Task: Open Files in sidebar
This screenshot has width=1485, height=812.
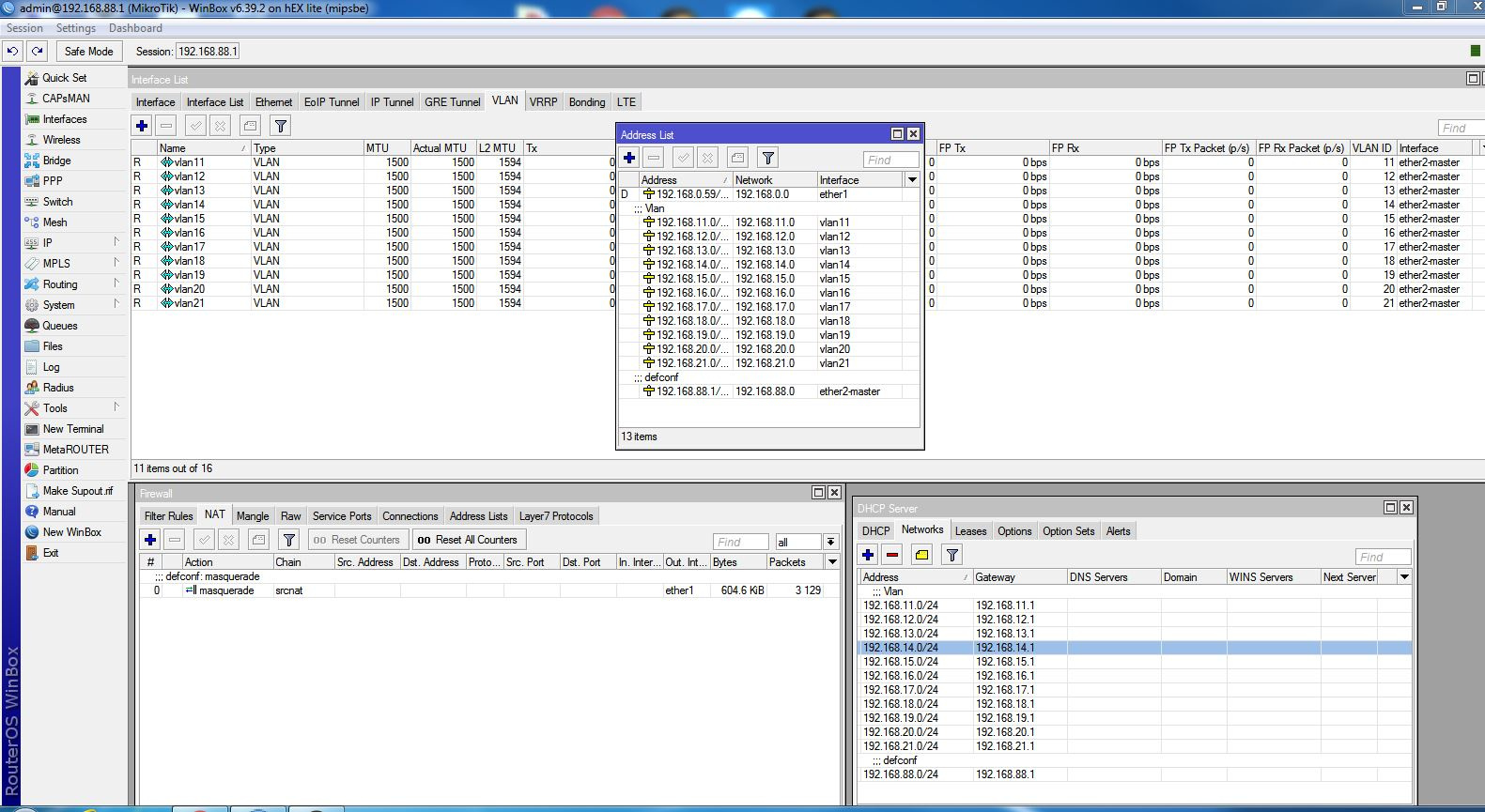Action: 53,346
